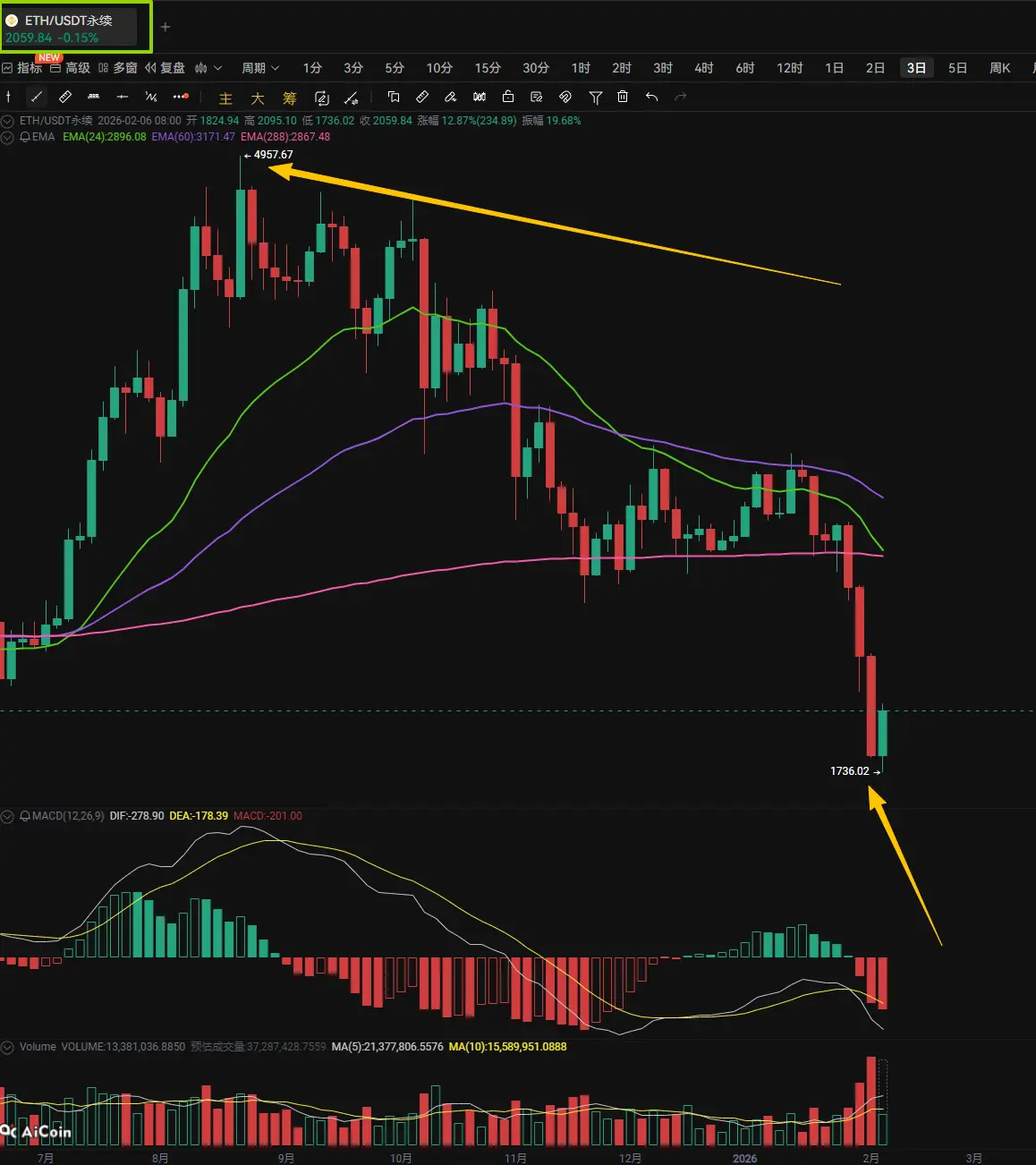Undo last drawing action

(652, 97)
